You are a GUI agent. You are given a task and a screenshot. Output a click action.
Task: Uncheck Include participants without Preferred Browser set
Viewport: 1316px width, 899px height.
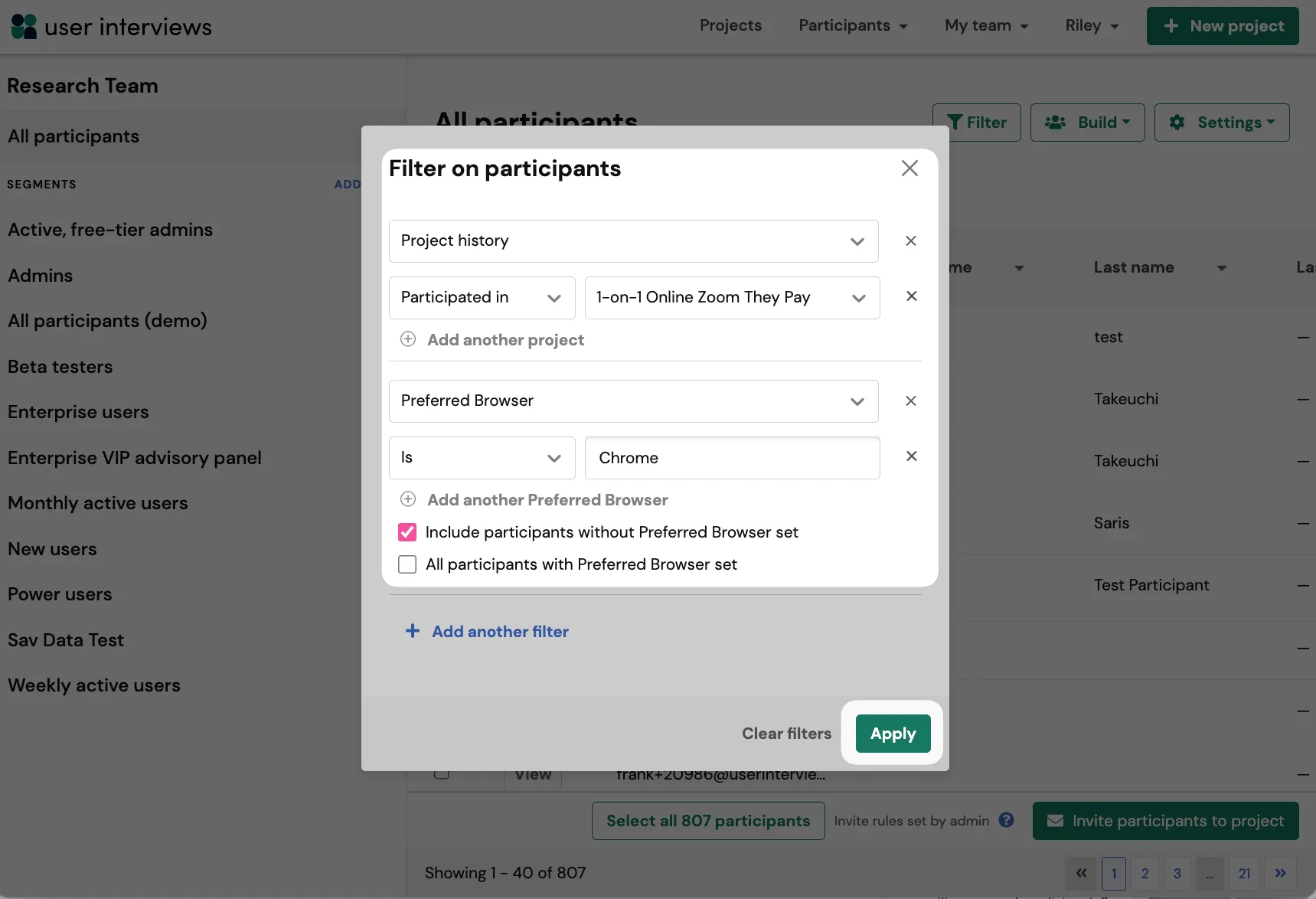(407, 532)
